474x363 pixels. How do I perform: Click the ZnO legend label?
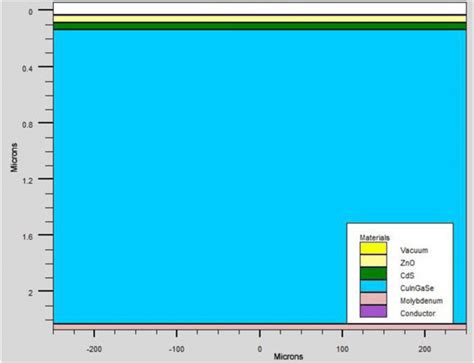407,263
